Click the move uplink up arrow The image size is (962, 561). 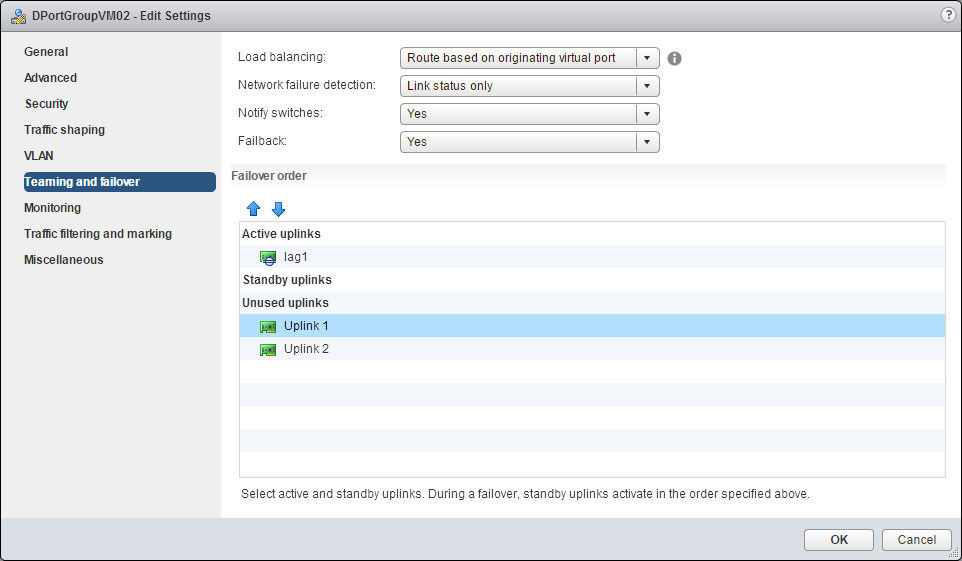[253, 209]
